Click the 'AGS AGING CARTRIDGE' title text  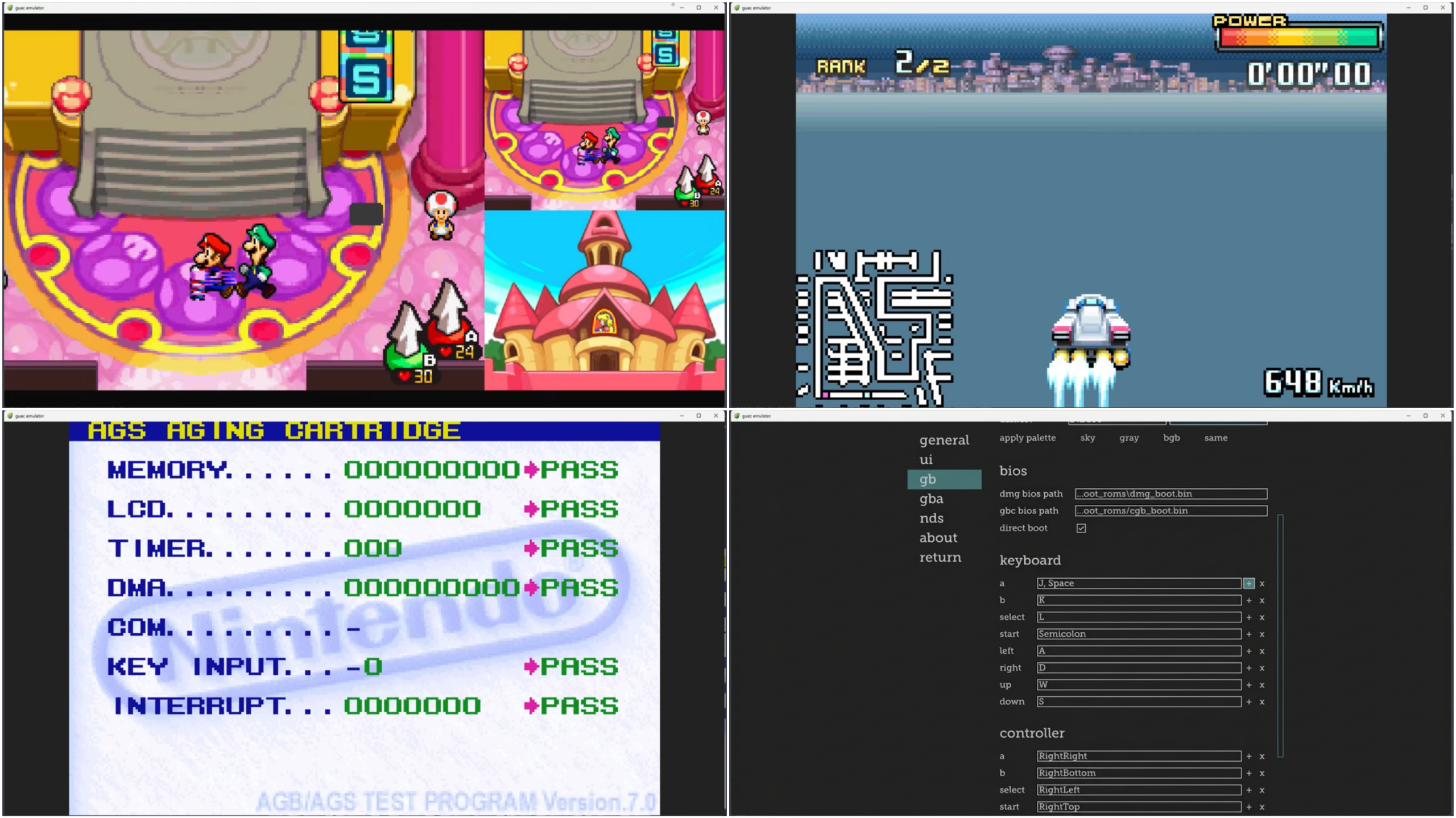tap(274, 431)
